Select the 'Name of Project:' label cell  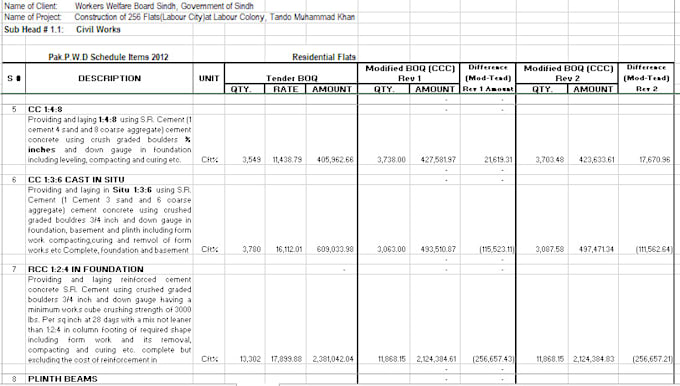[33, 17]
